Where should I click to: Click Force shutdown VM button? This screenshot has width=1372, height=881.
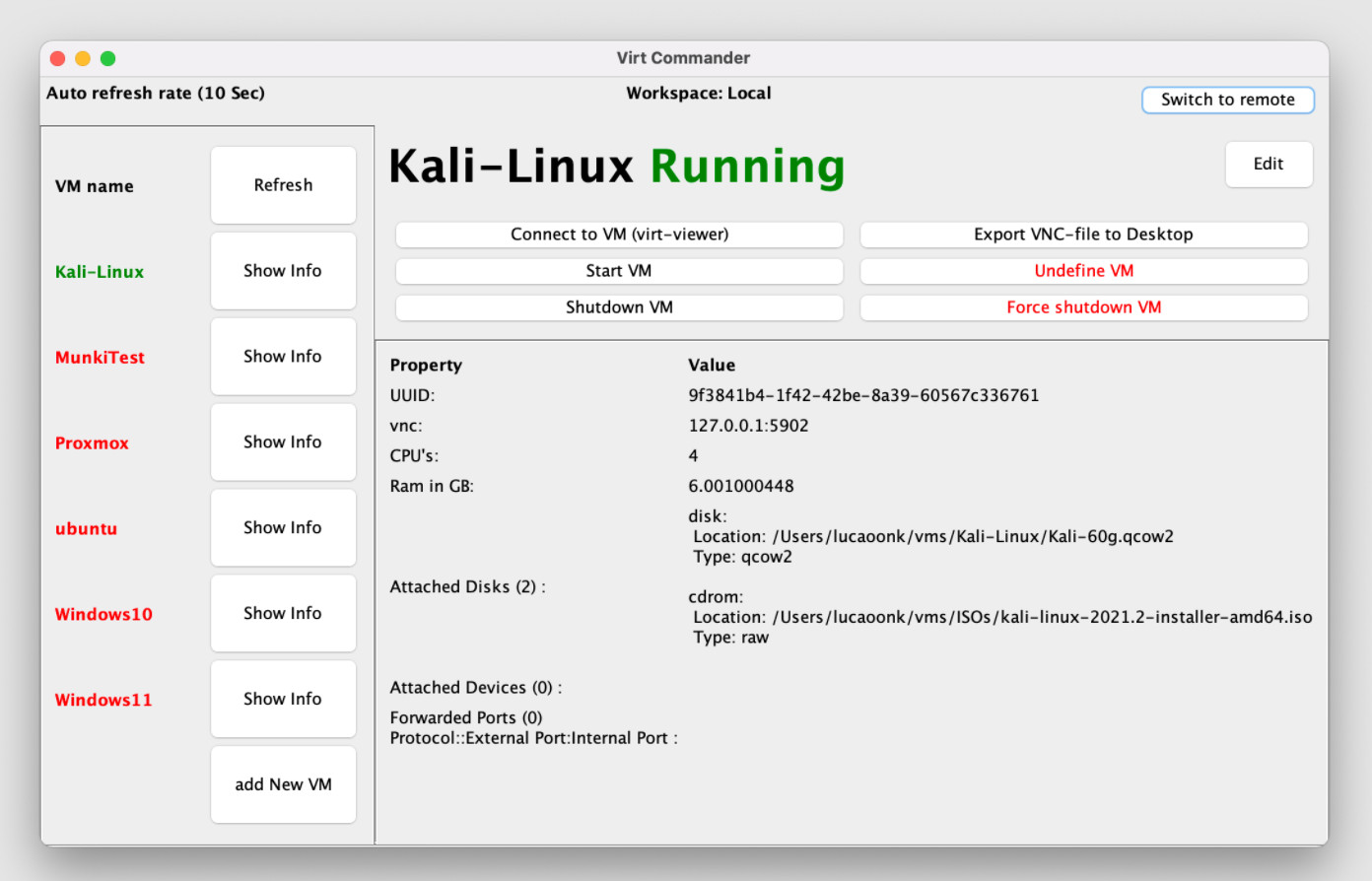(x=1083, y=307)
